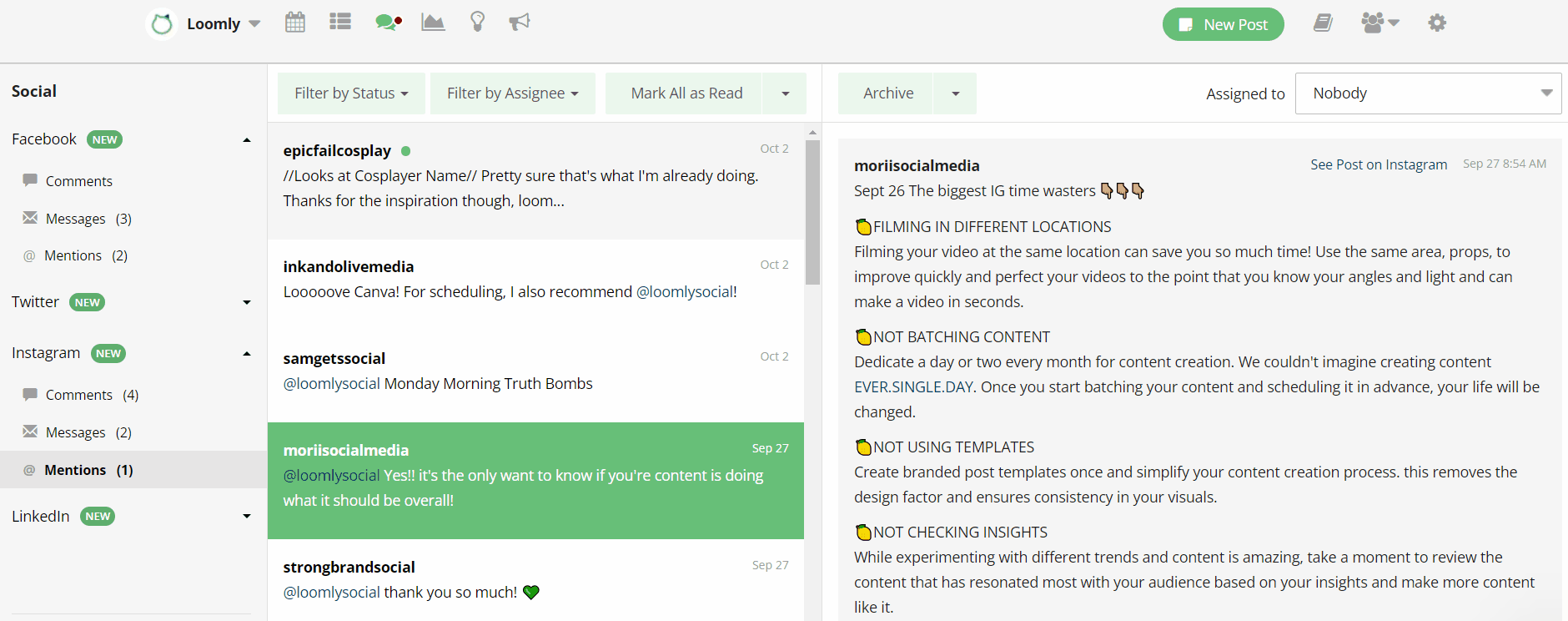Screen dimensions: 1568x621
Task: Click the Social panel heading
Action: (x=34, y=91)
